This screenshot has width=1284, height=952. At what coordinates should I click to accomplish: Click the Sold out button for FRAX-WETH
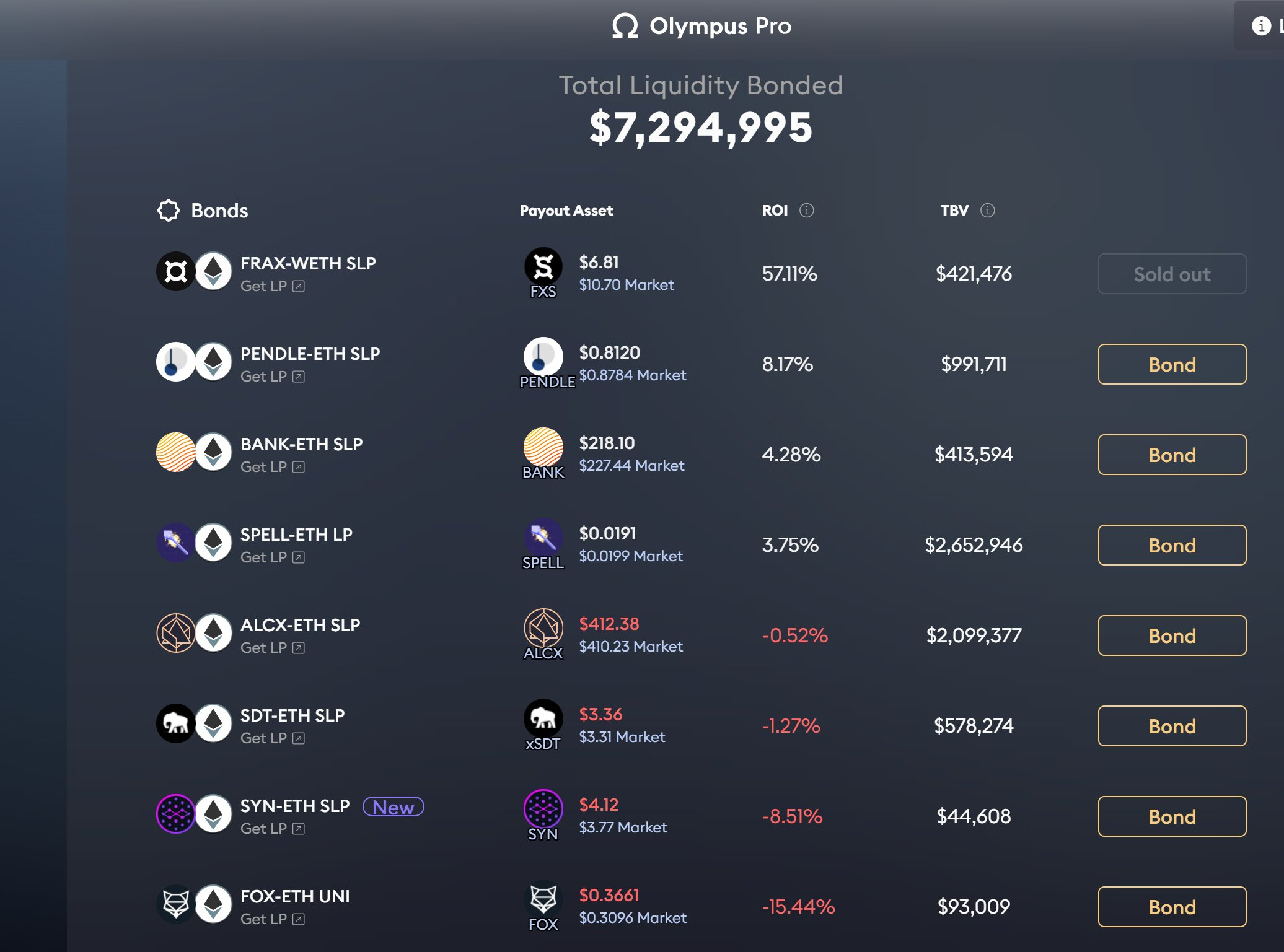click(1172, 274)
